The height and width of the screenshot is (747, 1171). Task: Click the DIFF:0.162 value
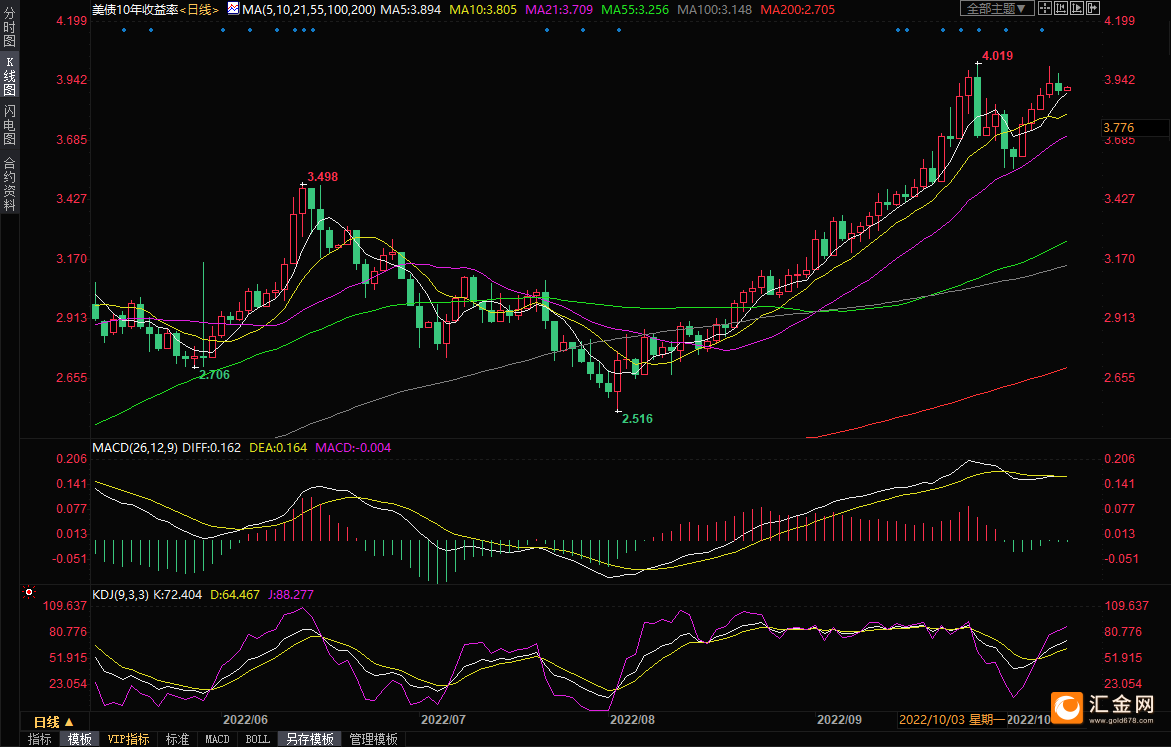click(211, 447)
